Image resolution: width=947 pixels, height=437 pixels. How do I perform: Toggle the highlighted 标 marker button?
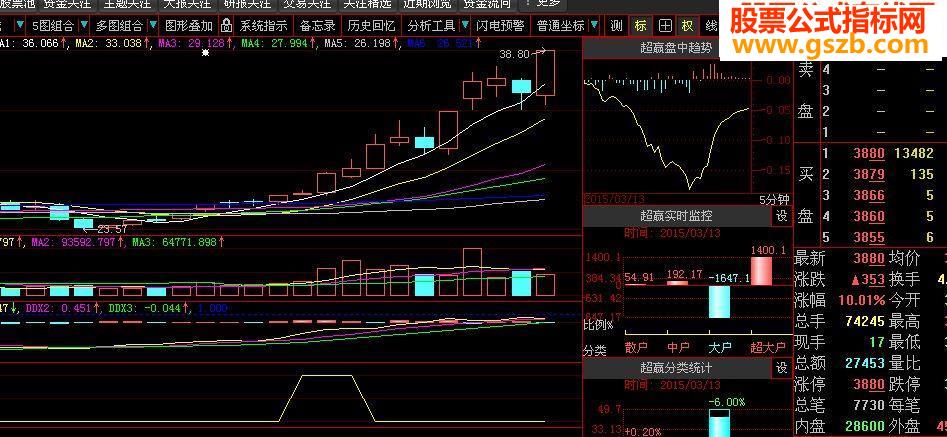pyautogui.click(x=641, y=25)
